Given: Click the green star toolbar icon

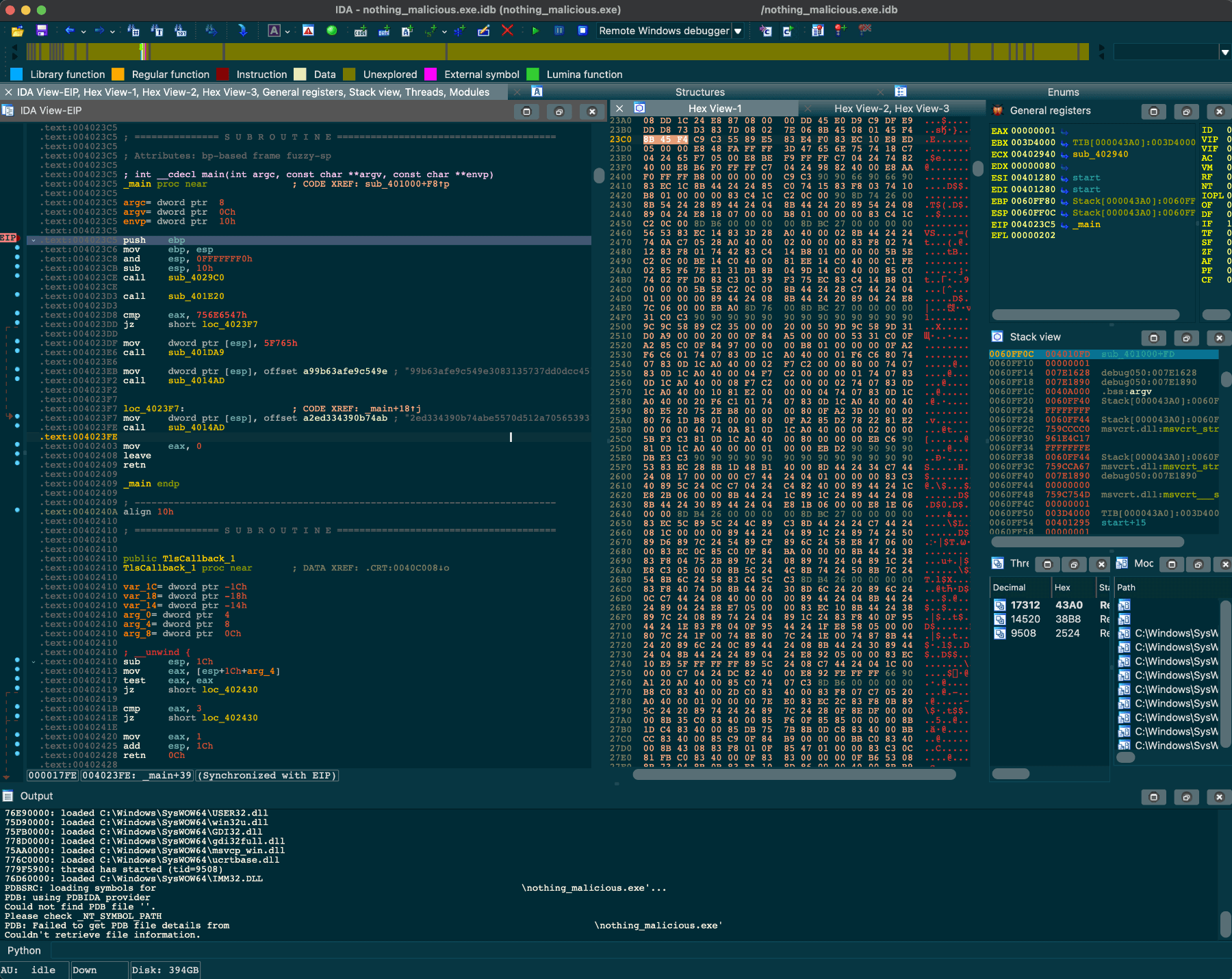Looking at the screenshot, I should (431, 31).
